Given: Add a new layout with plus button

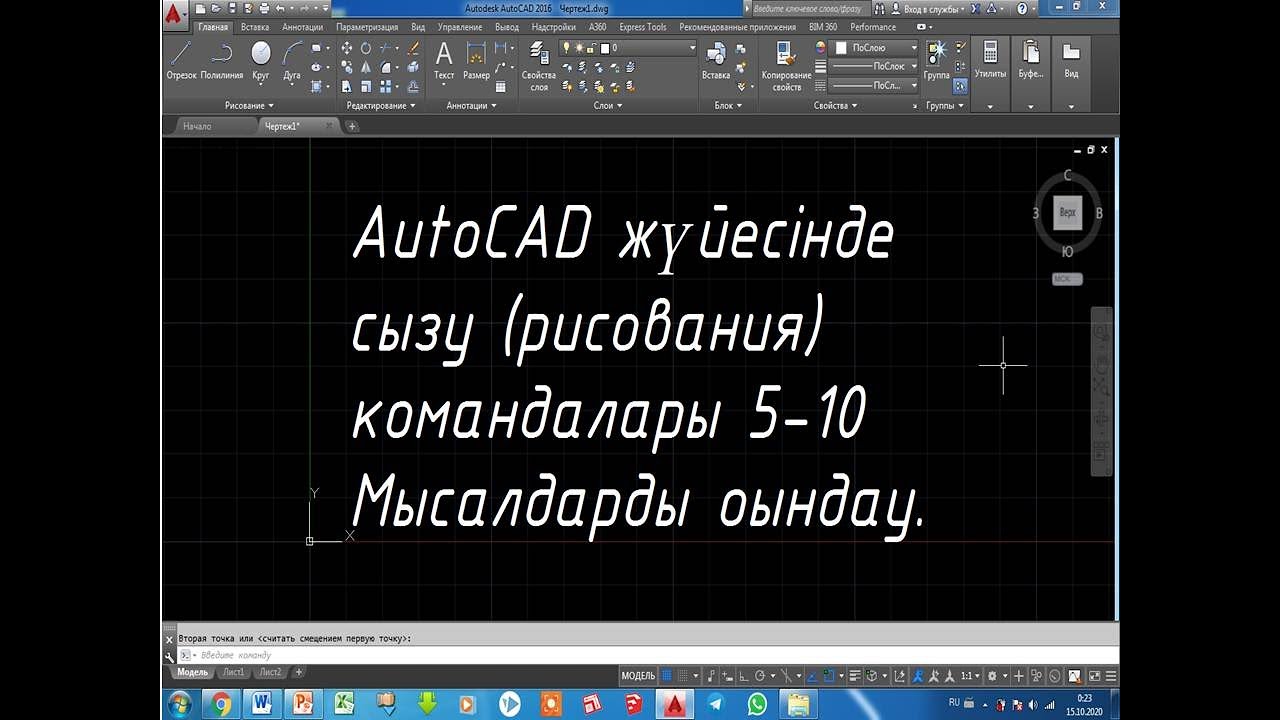Looking at the screenshot, I should click(x=299, y=673).
